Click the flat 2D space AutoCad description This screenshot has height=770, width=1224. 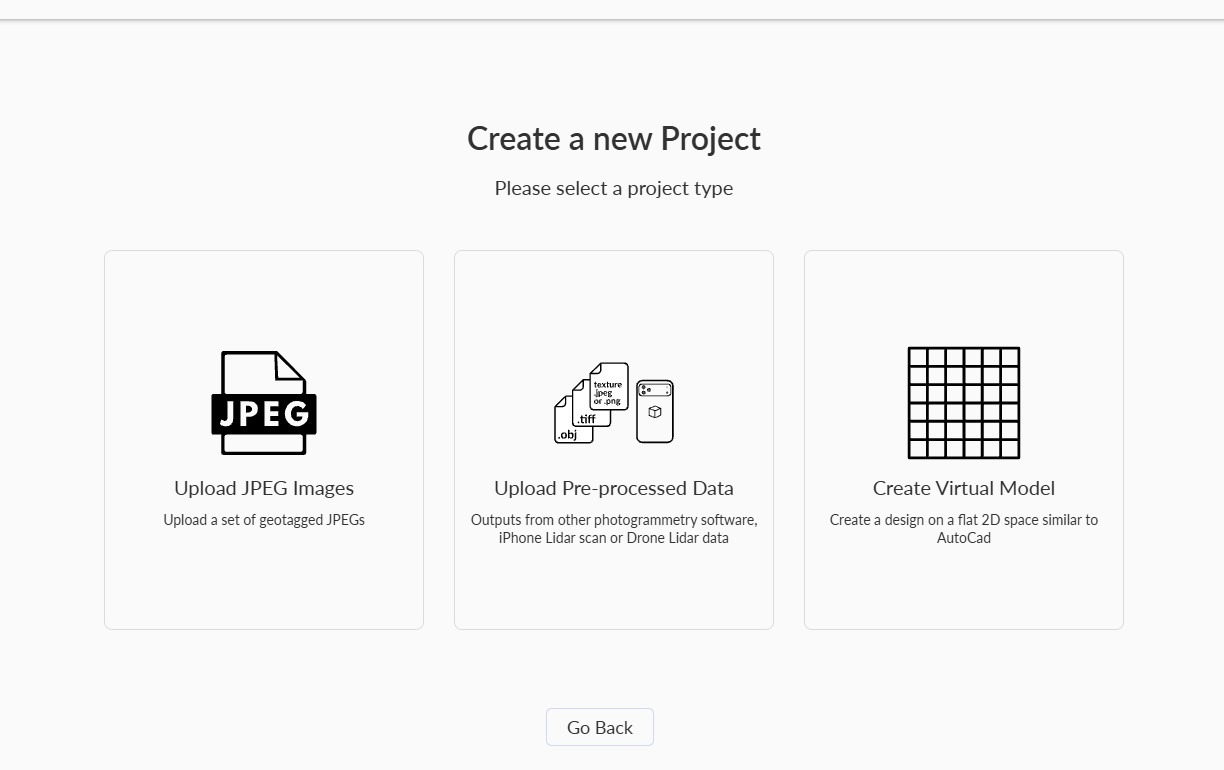(964, 529)
